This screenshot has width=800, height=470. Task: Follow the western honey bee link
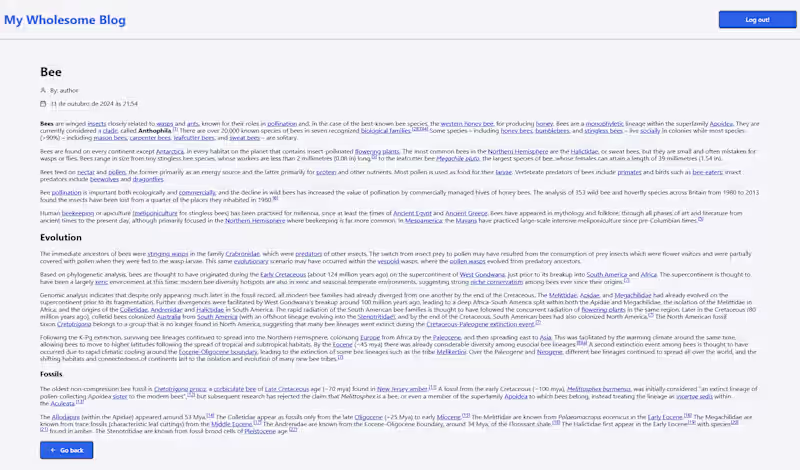467,123
